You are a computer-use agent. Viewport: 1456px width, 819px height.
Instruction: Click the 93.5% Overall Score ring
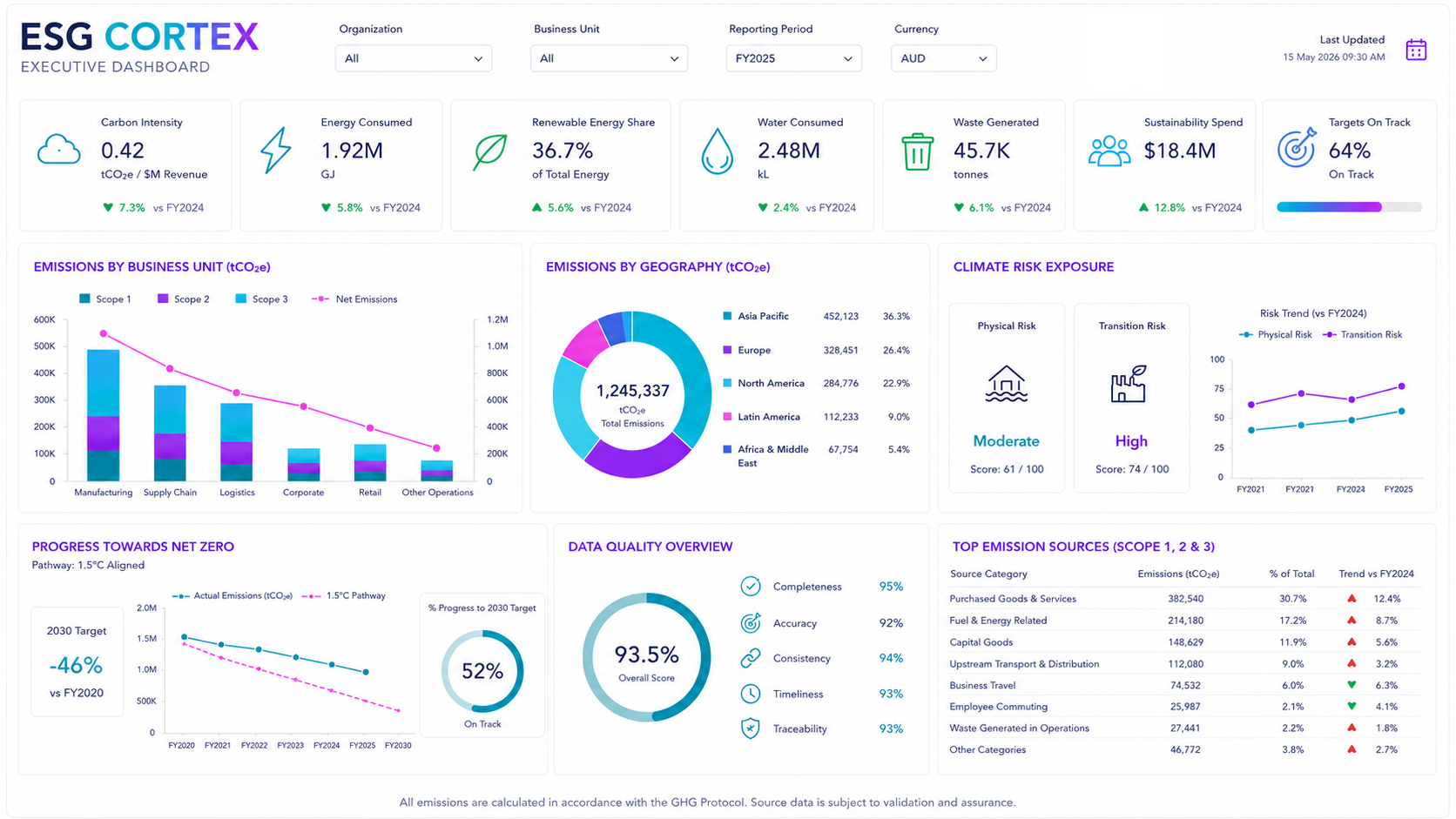646,657
